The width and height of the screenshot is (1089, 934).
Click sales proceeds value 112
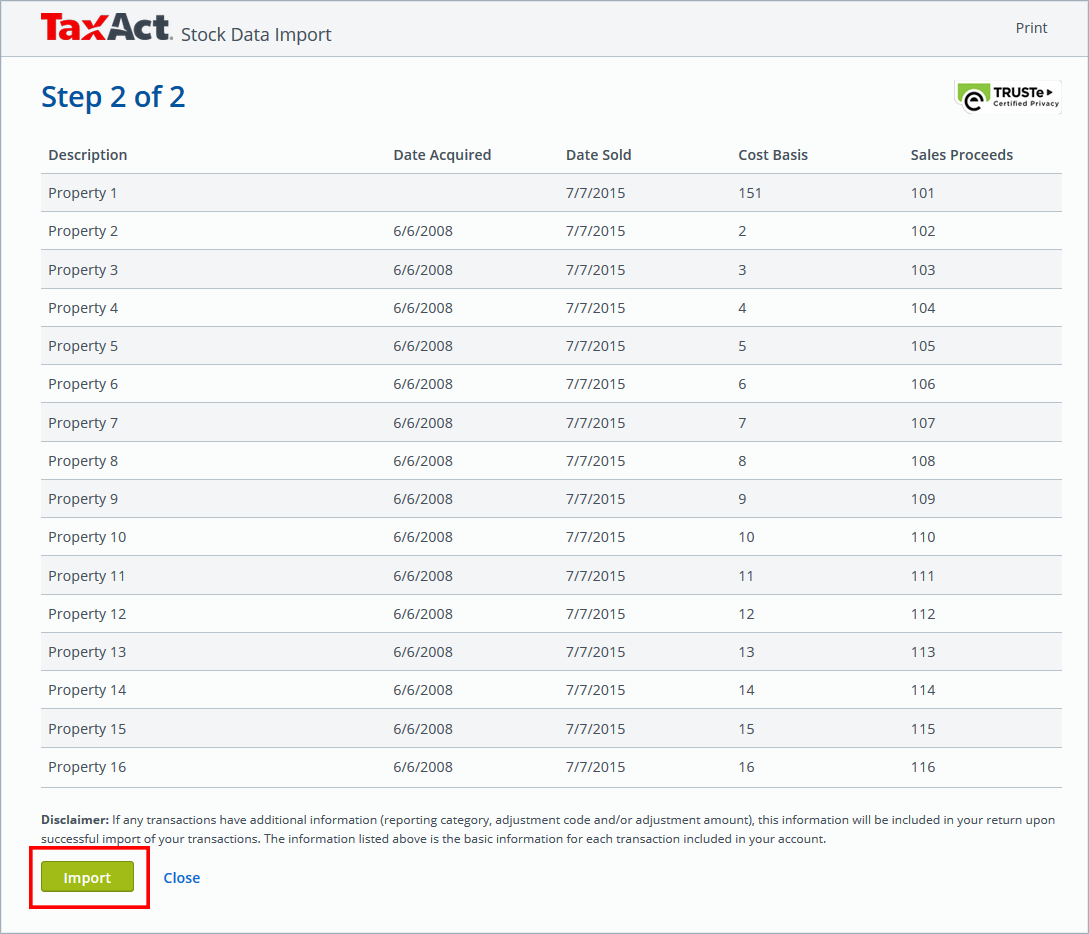click(922, 615)
